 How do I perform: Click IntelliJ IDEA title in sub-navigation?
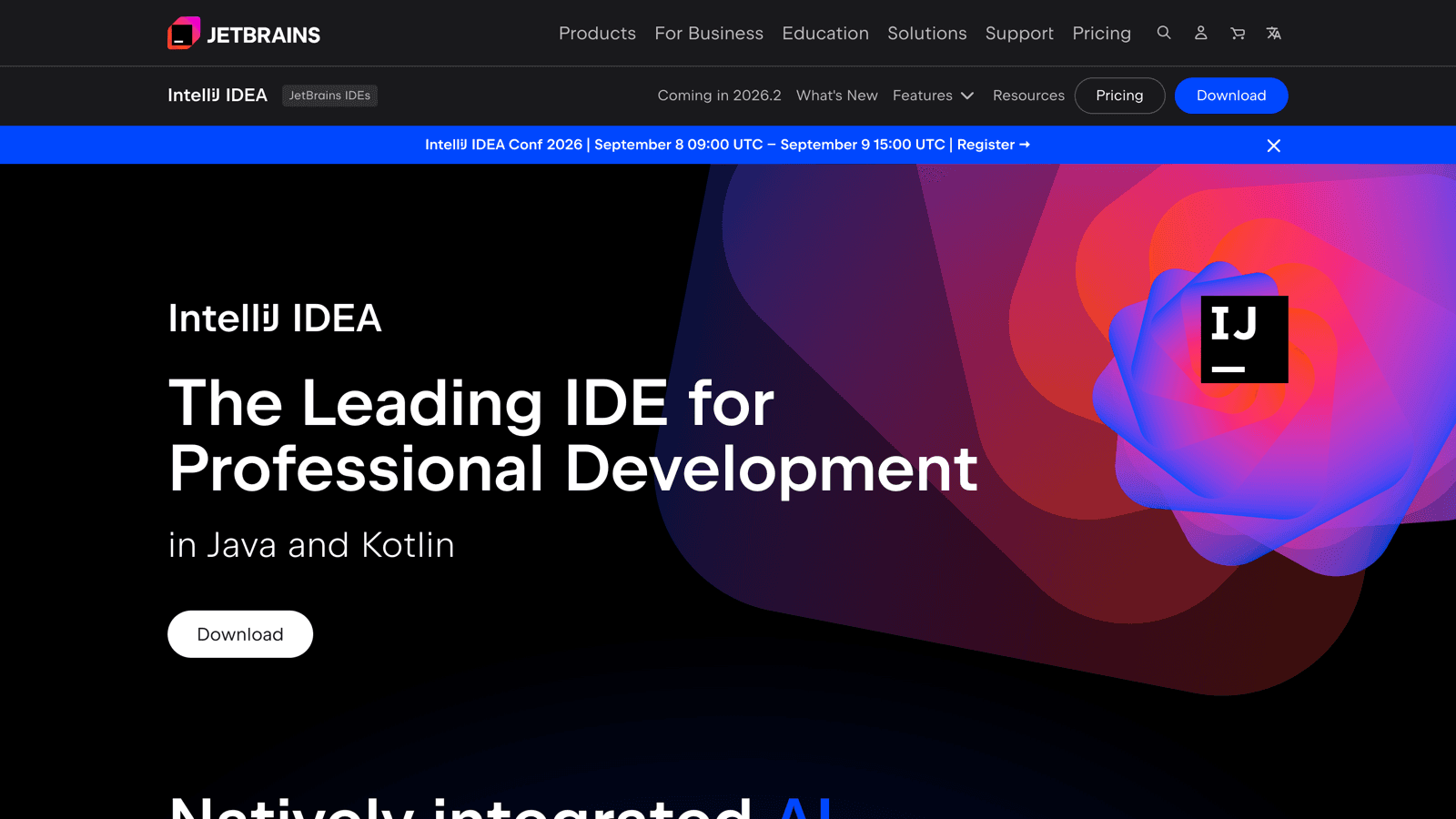click(x=217, y=96)
